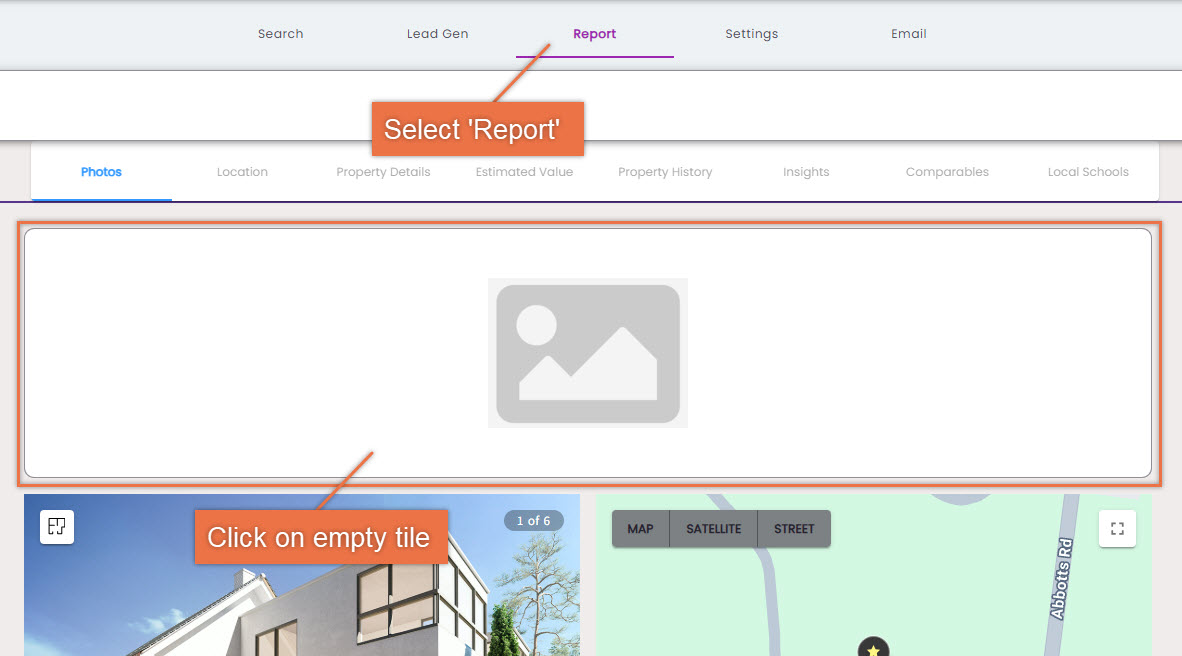The image size is (1182, 656).
Task: Jump to the Location section
Action: click(x=242, y=172)
